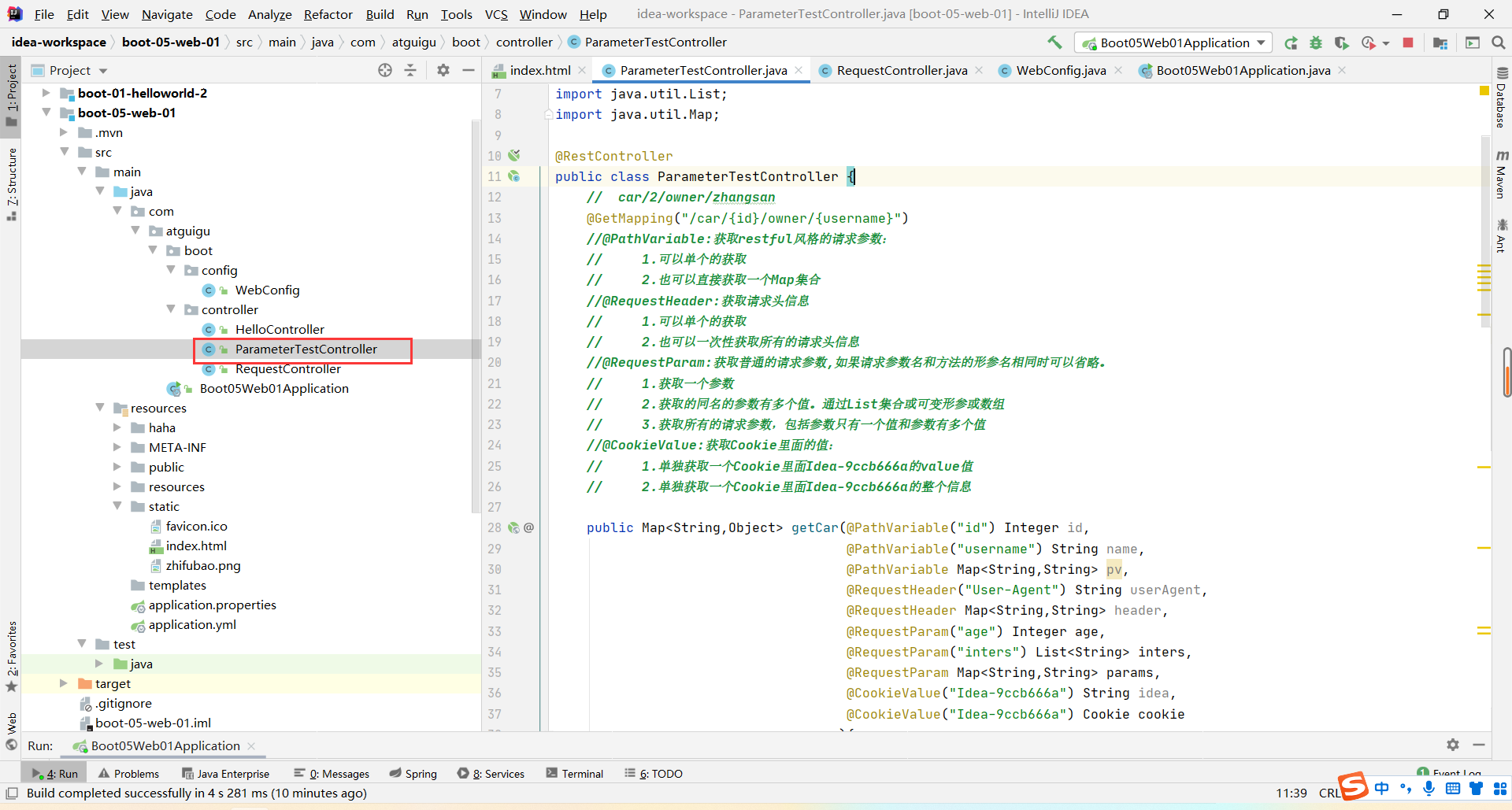1512x810 pixels.
Task: Open Search Everywhere magnifier icon
Action: click(1498, 43)
